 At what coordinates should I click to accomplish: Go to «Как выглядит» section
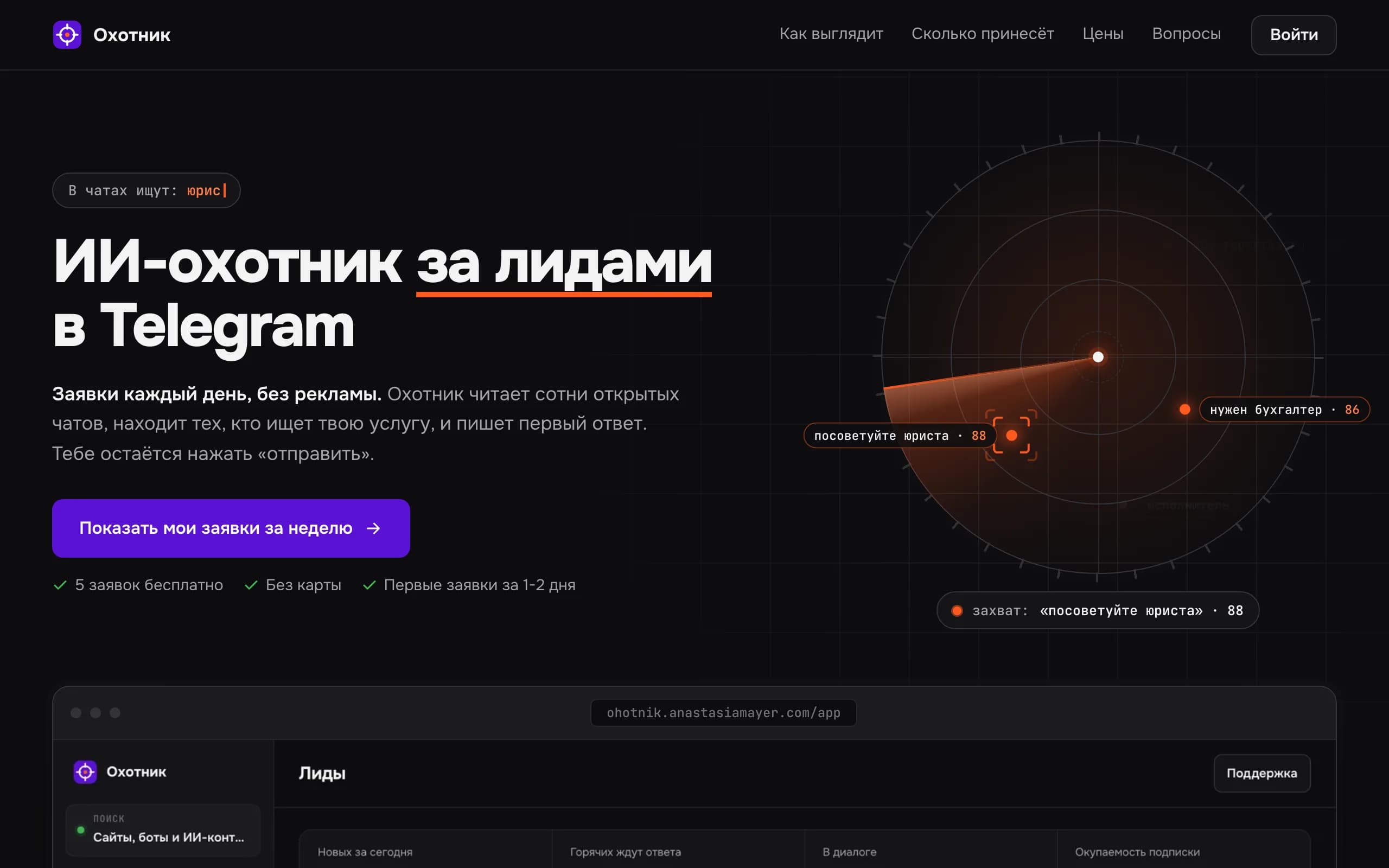[x=831, y=34]
